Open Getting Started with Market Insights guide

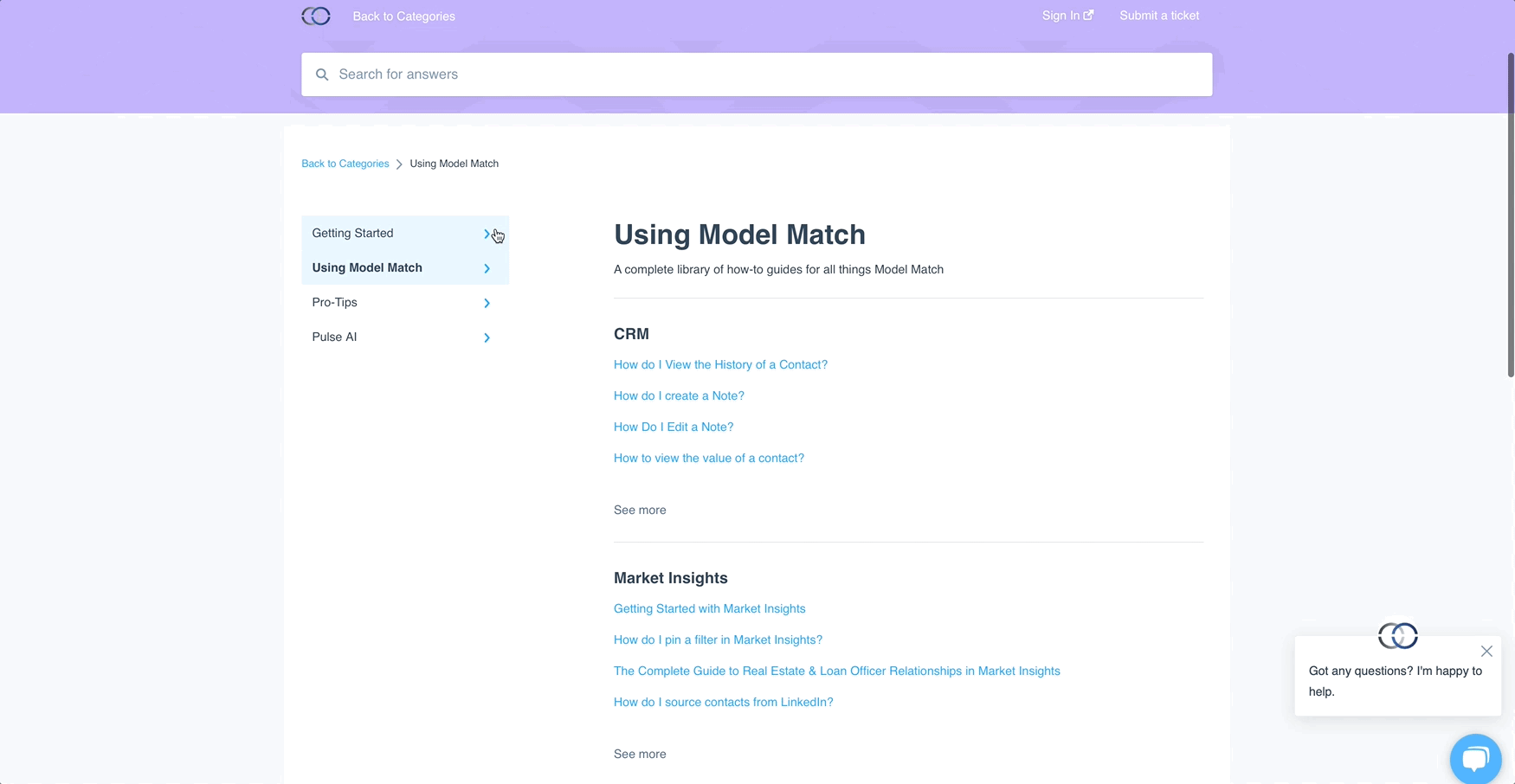[709, 608]
